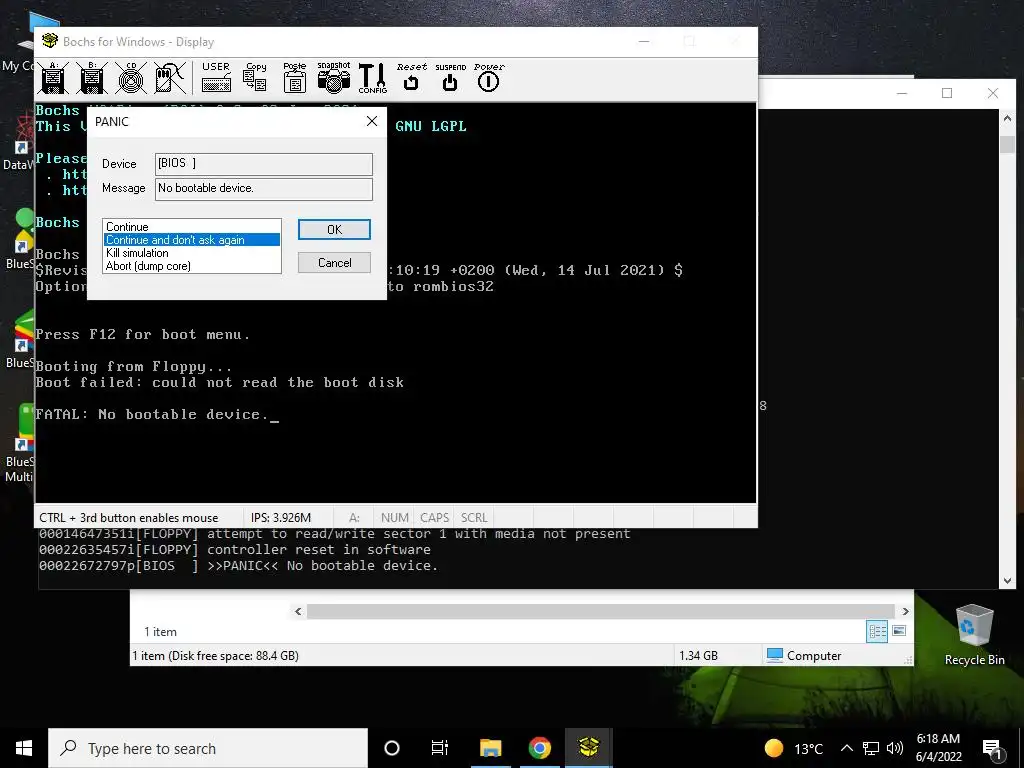Click the '1 item' text in Explorer
Image resolution: width=1024 pixels, height=768 pixels.
click(160, 632)
